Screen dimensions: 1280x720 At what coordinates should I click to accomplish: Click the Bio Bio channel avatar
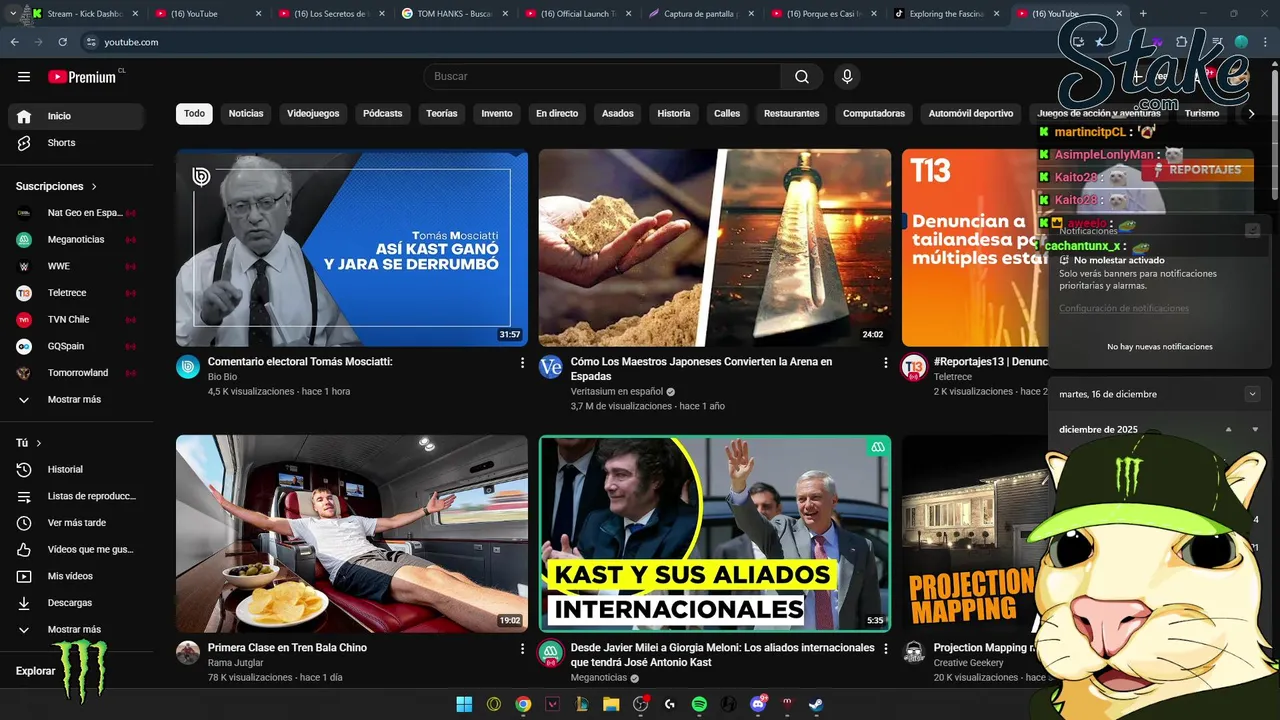[x=188, y=367]
